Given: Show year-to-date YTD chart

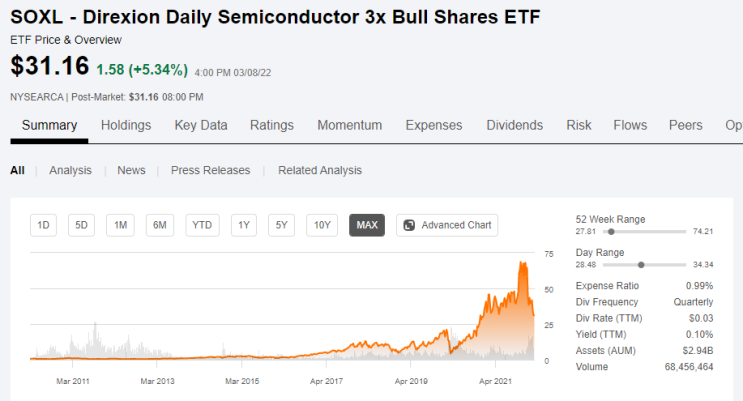Looking at the screenshot, I should click(201, 225).
